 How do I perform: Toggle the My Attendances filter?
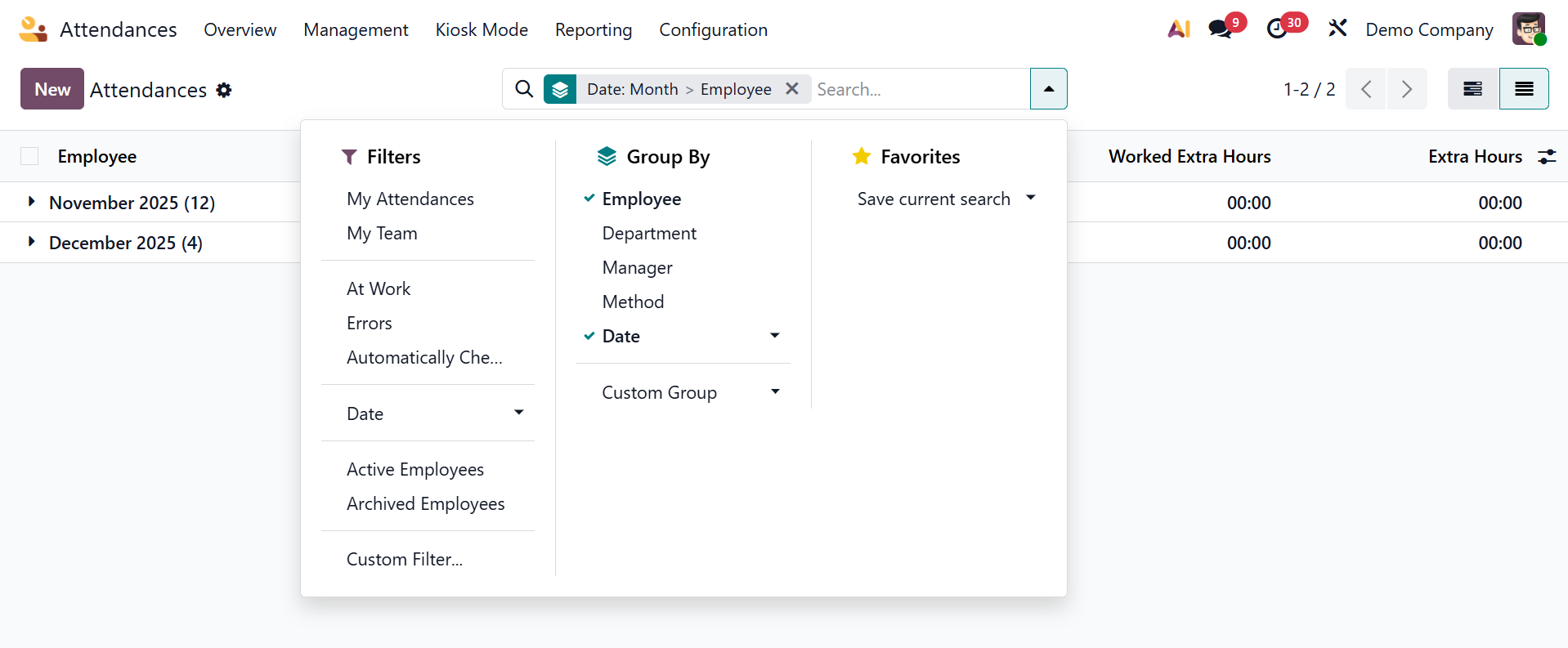[410, 199]
